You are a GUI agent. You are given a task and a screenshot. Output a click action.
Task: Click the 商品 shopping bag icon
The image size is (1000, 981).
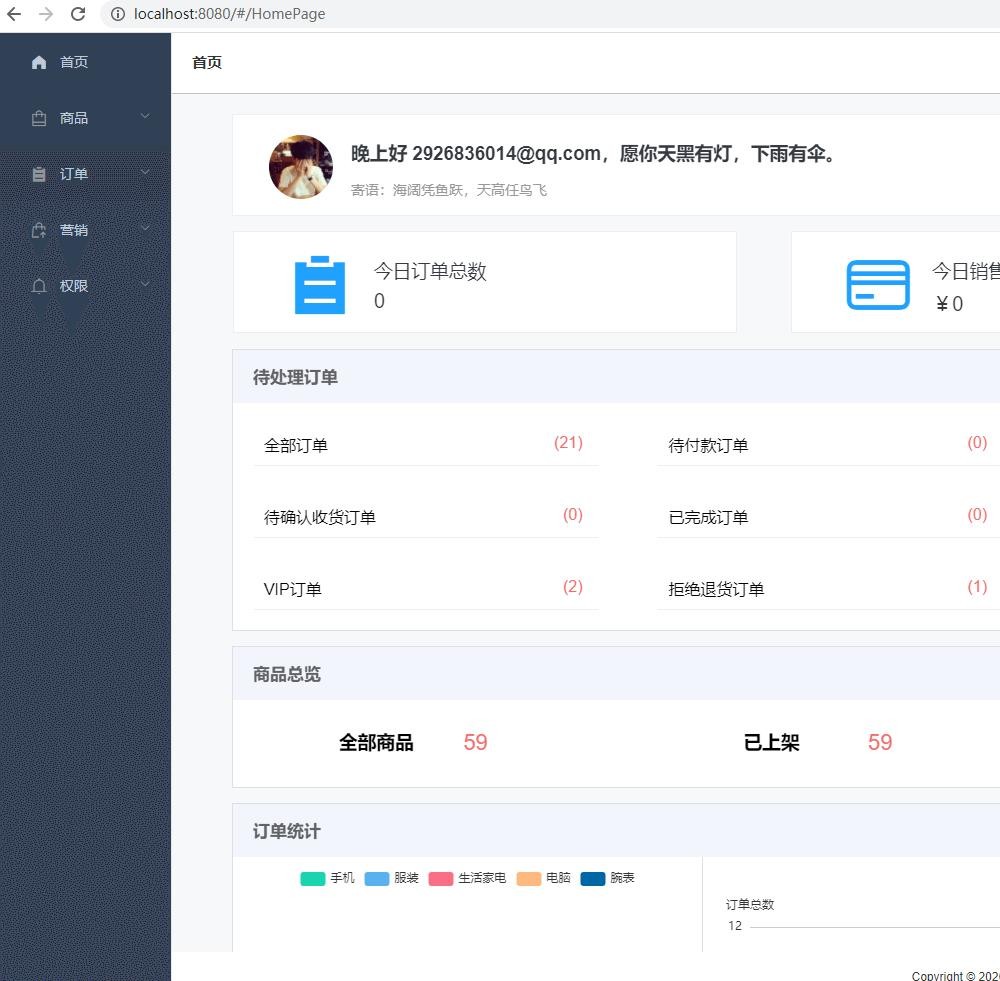(x=39, y=118)
